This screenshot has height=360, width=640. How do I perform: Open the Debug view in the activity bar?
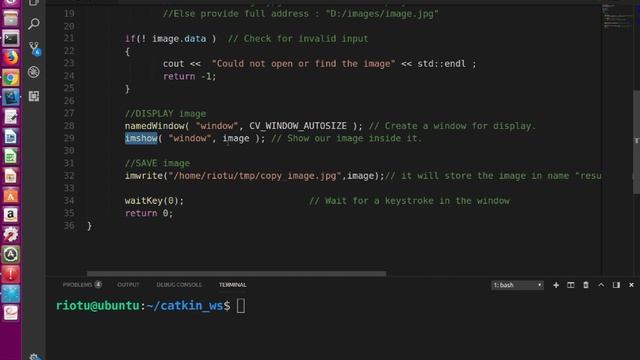(33, 72)
